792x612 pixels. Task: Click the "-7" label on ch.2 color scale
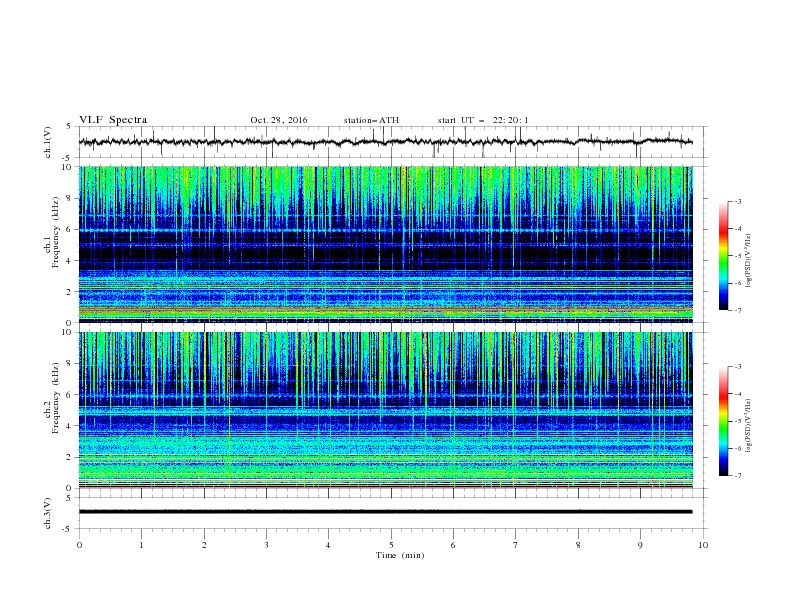[x=737, y=476]
